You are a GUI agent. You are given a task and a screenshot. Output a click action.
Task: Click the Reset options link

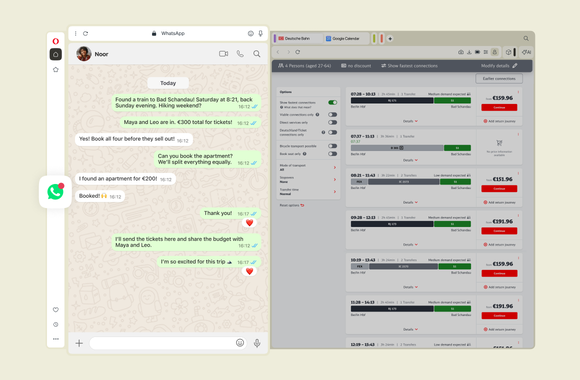pyautogui.click(x=291, y=205)
